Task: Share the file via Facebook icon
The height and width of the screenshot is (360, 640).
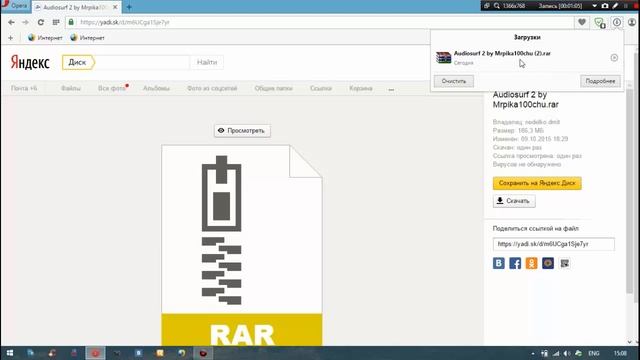Action: point(515,263)
